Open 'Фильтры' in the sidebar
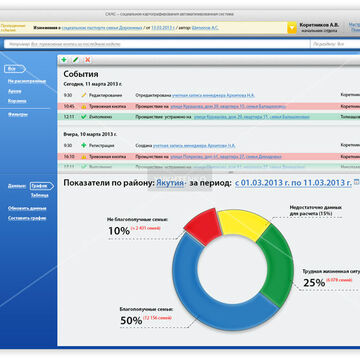This screenshot has height=360, width=360. click(18, 115)
